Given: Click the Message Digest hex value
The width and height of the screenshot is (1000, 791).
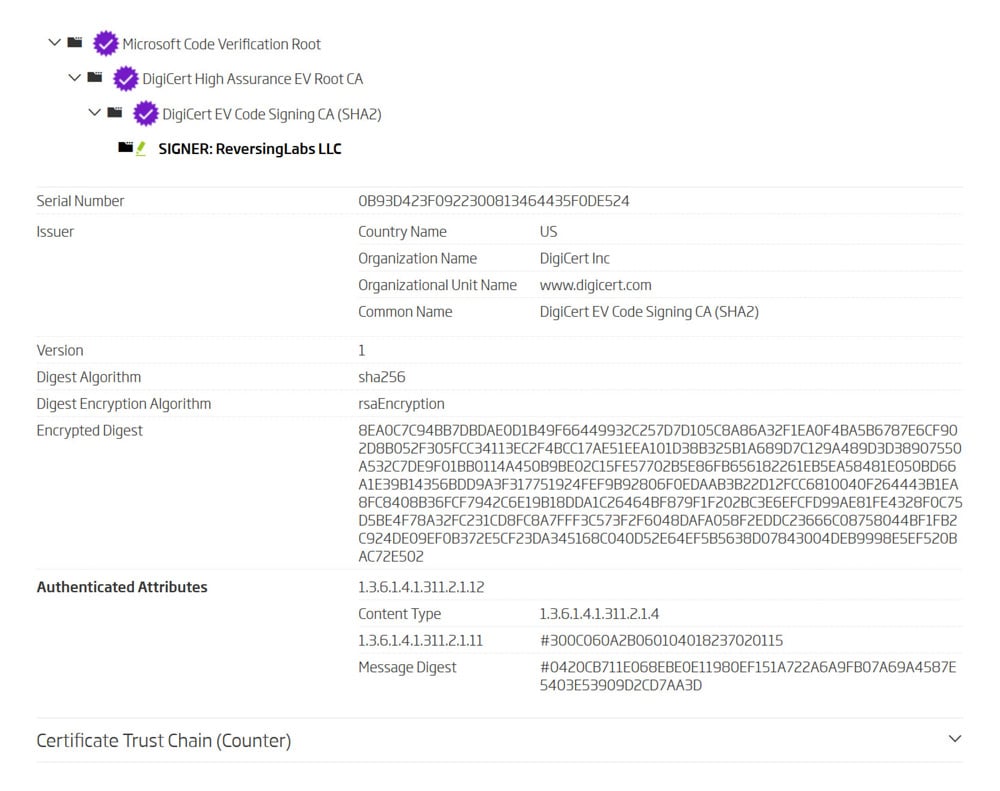Looking at the screenshot, I should (748, 676).
